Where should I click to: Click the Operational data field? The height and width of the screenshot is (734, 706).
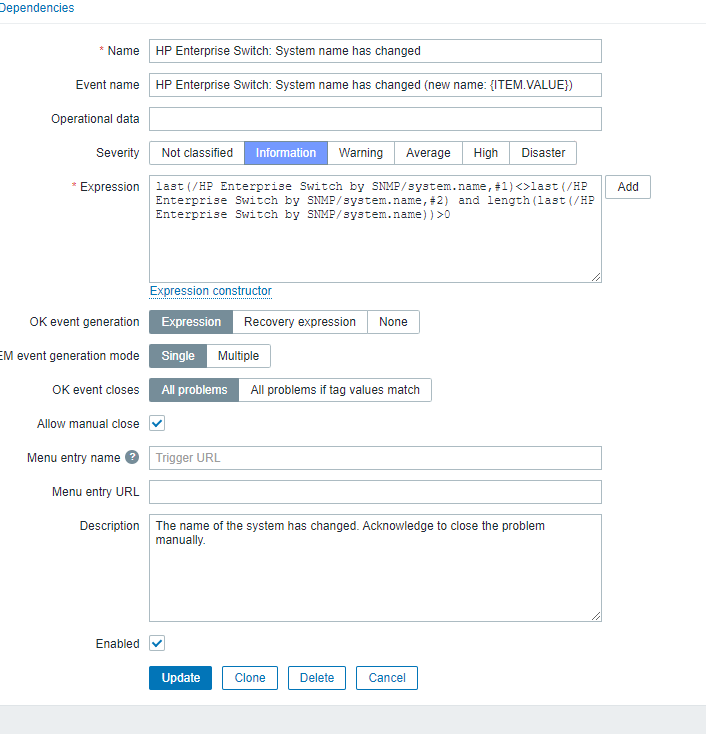[x=375, y=119]
